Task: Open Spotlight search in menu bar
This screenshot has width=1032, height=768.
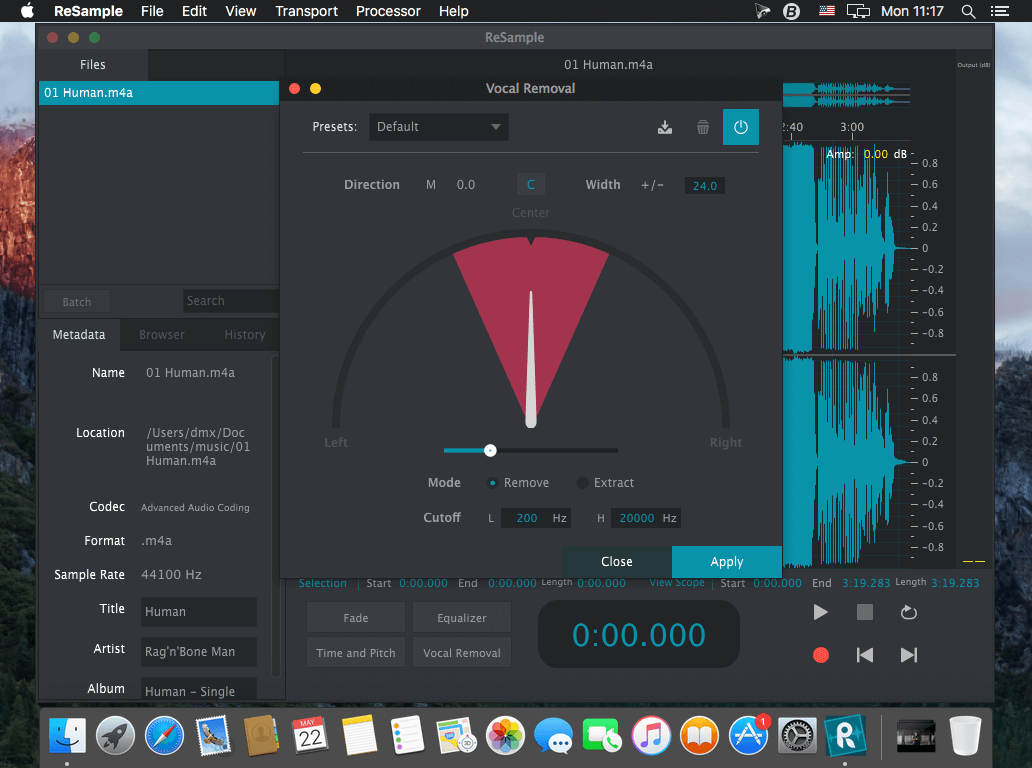Action: pos(968,11)
